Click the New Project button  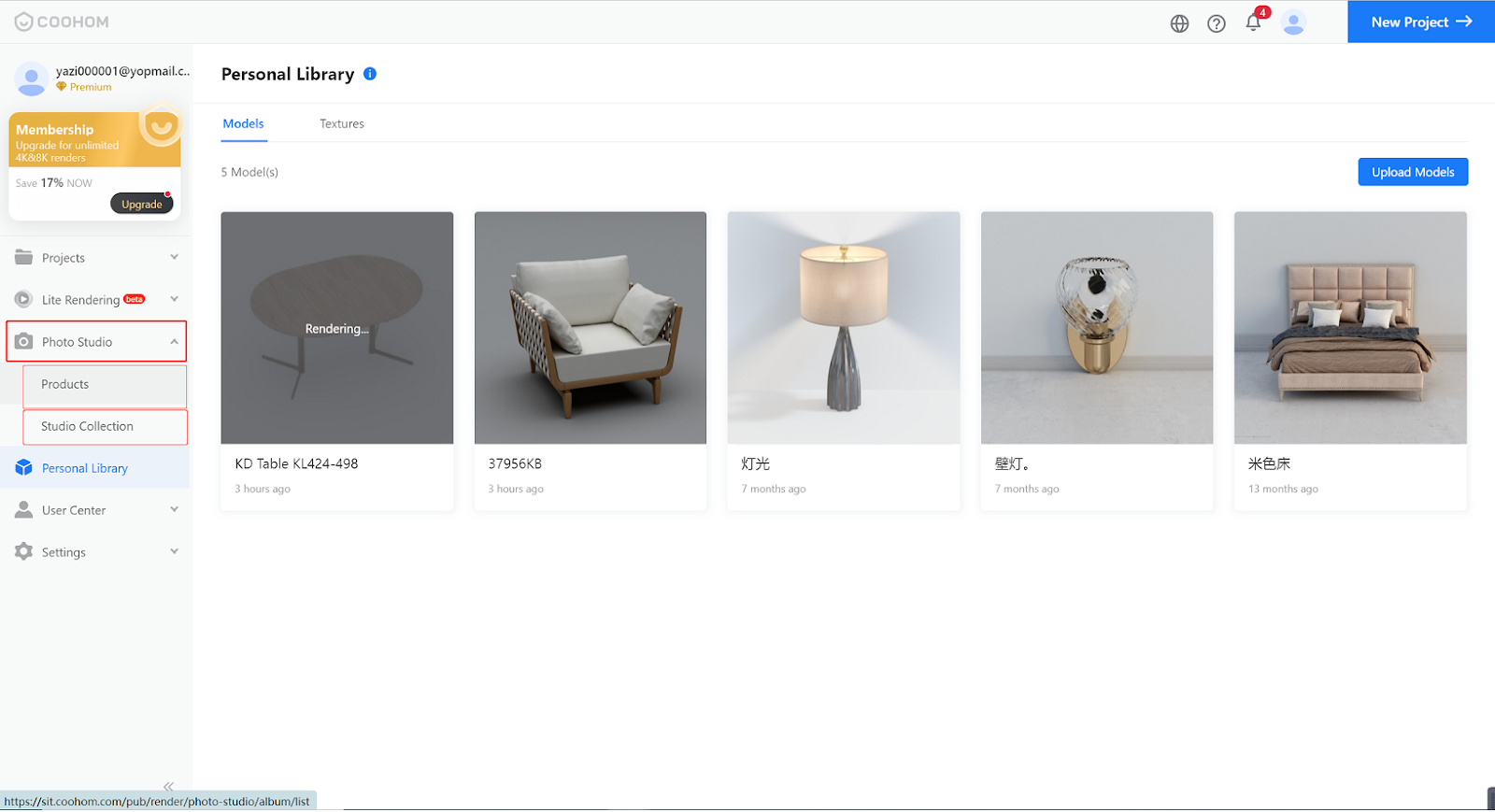pos(1421,21)
